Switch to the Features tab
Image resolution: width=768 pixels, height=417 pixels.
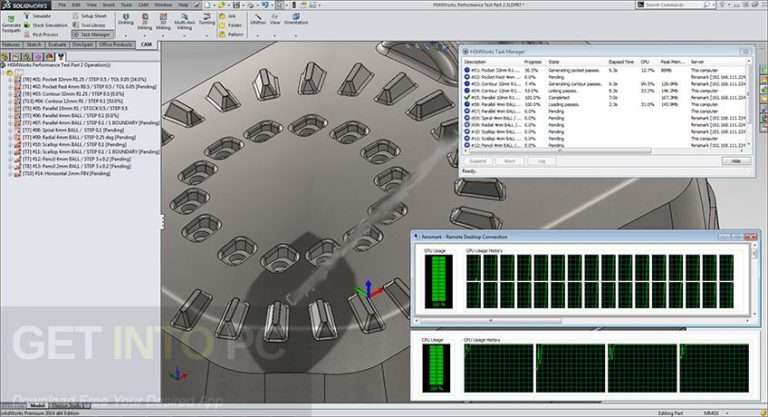point(11,45)
